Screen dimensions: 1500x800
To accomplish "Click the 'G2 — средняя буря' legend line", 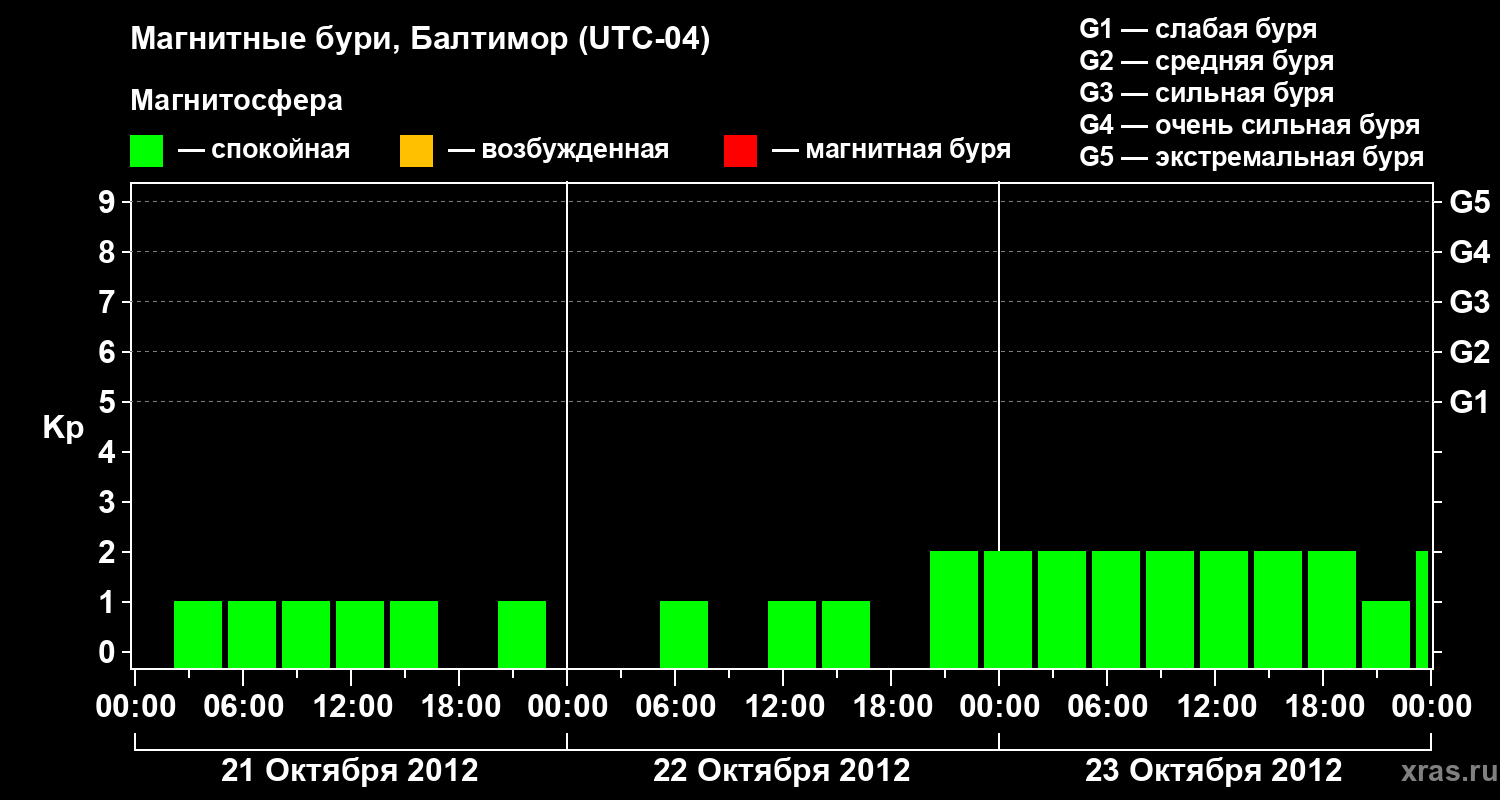I will tap(1206, 61).
